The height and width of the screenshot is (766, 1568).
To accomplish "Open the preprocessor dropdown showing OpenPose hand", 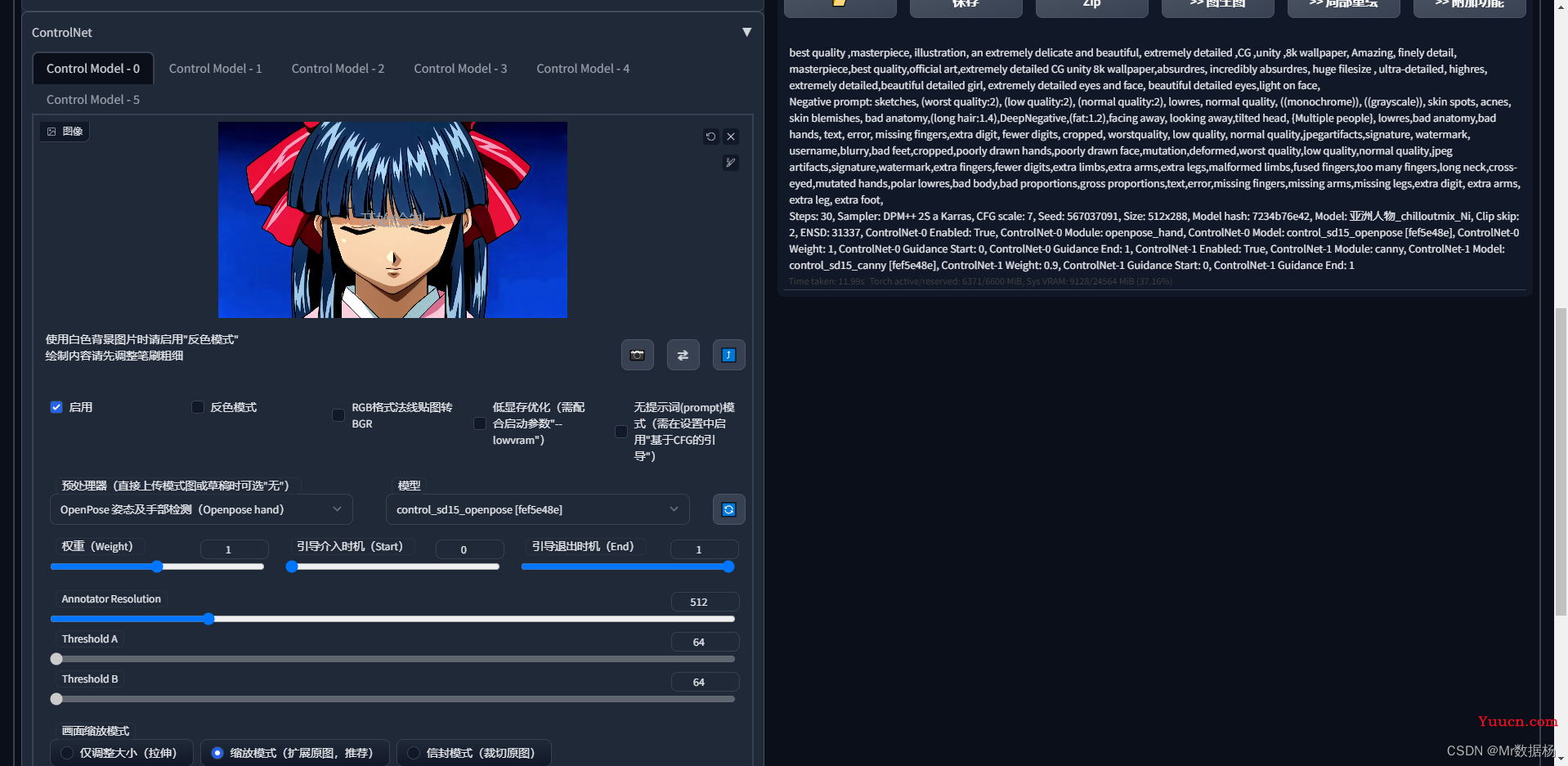I will (x=201, y=509).
